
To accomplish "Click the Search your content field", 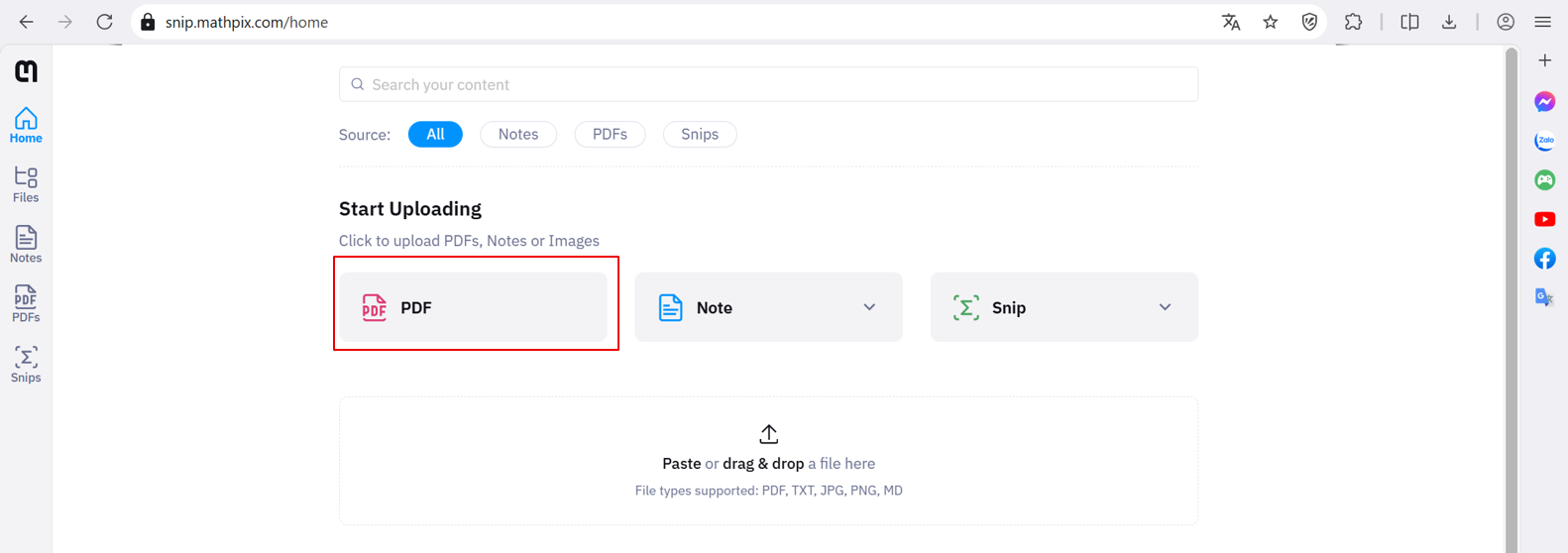I will click(768, 84).
